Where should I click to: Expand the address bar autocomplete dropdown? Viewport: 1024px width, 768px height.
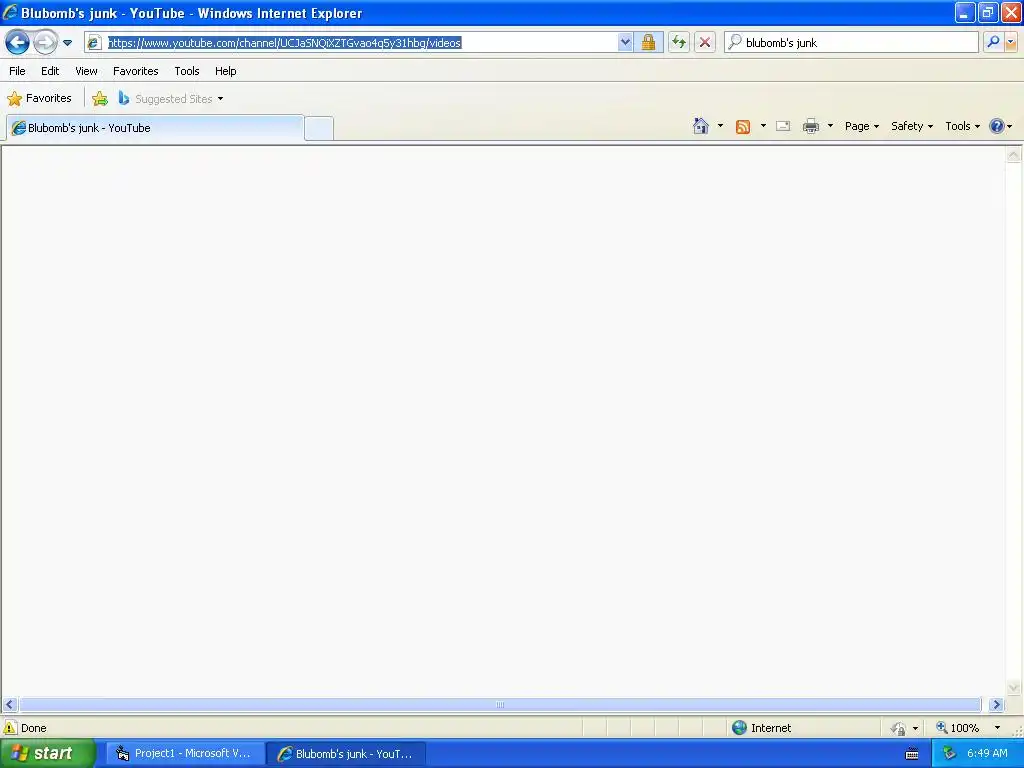pos(625,43)
